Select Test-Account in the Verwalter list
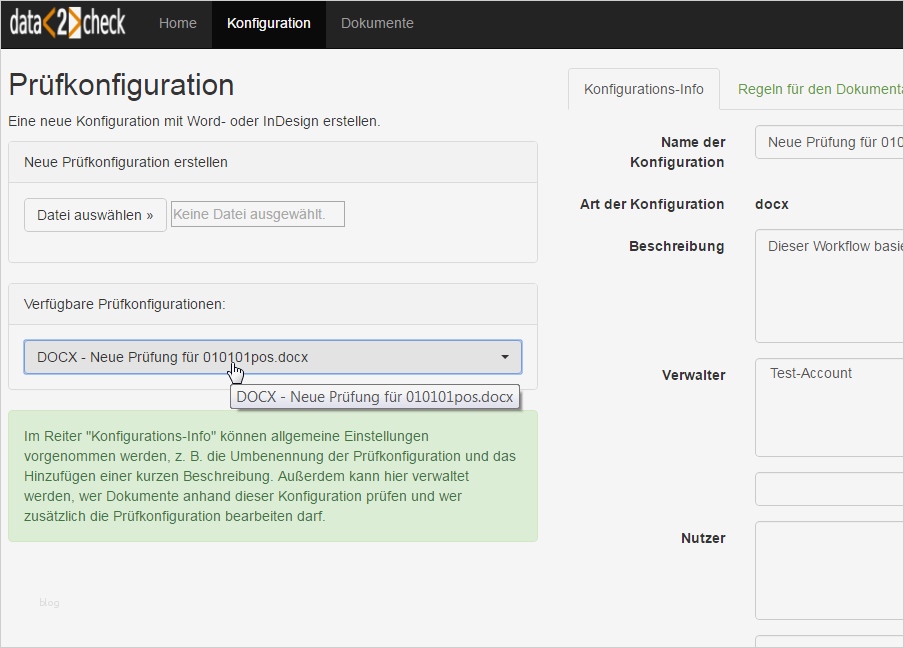This screenshot has height=648, width=904. point(811,373)
